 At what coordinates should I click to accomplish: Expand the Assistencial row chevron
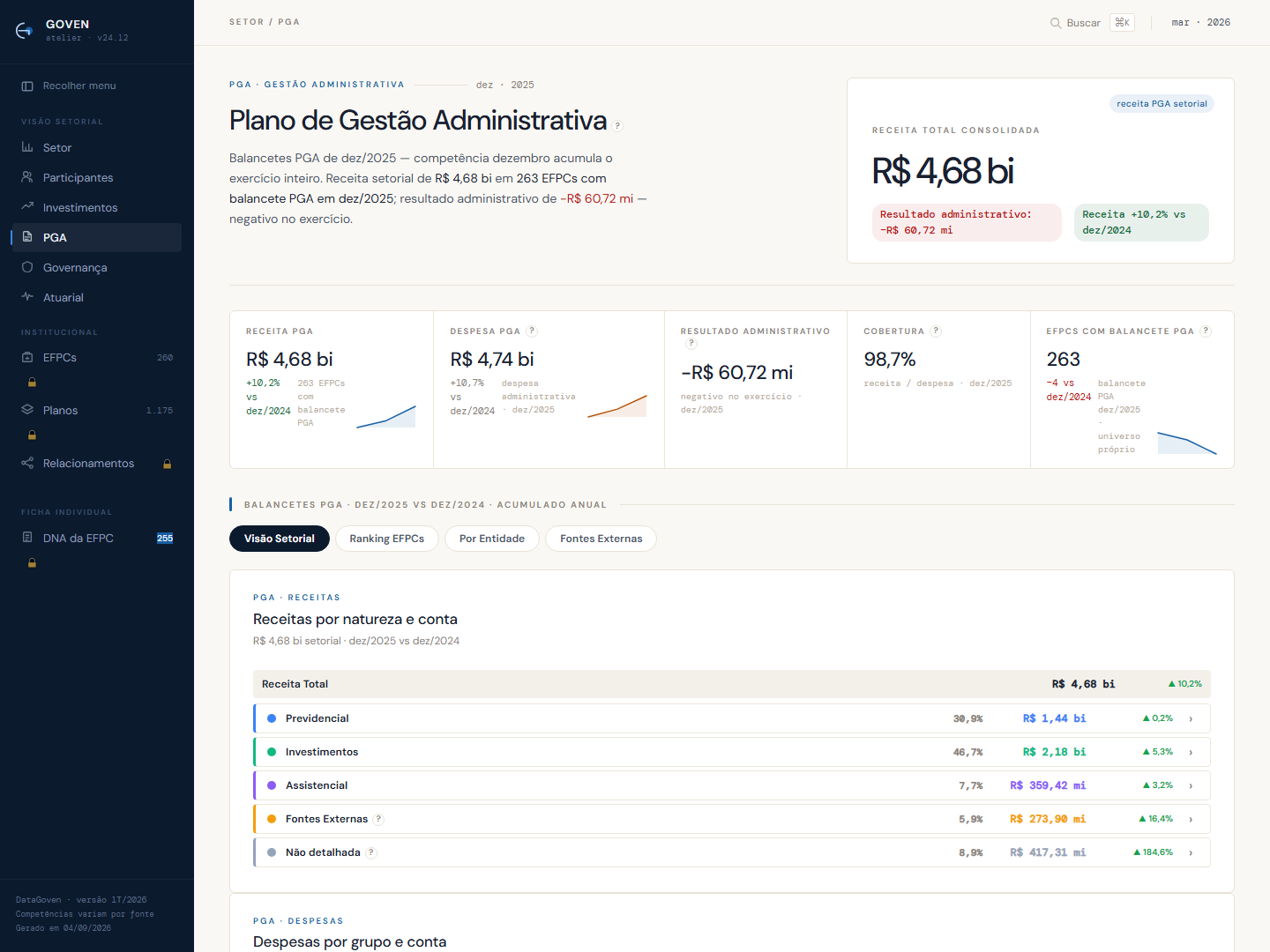pos(1191,785)
